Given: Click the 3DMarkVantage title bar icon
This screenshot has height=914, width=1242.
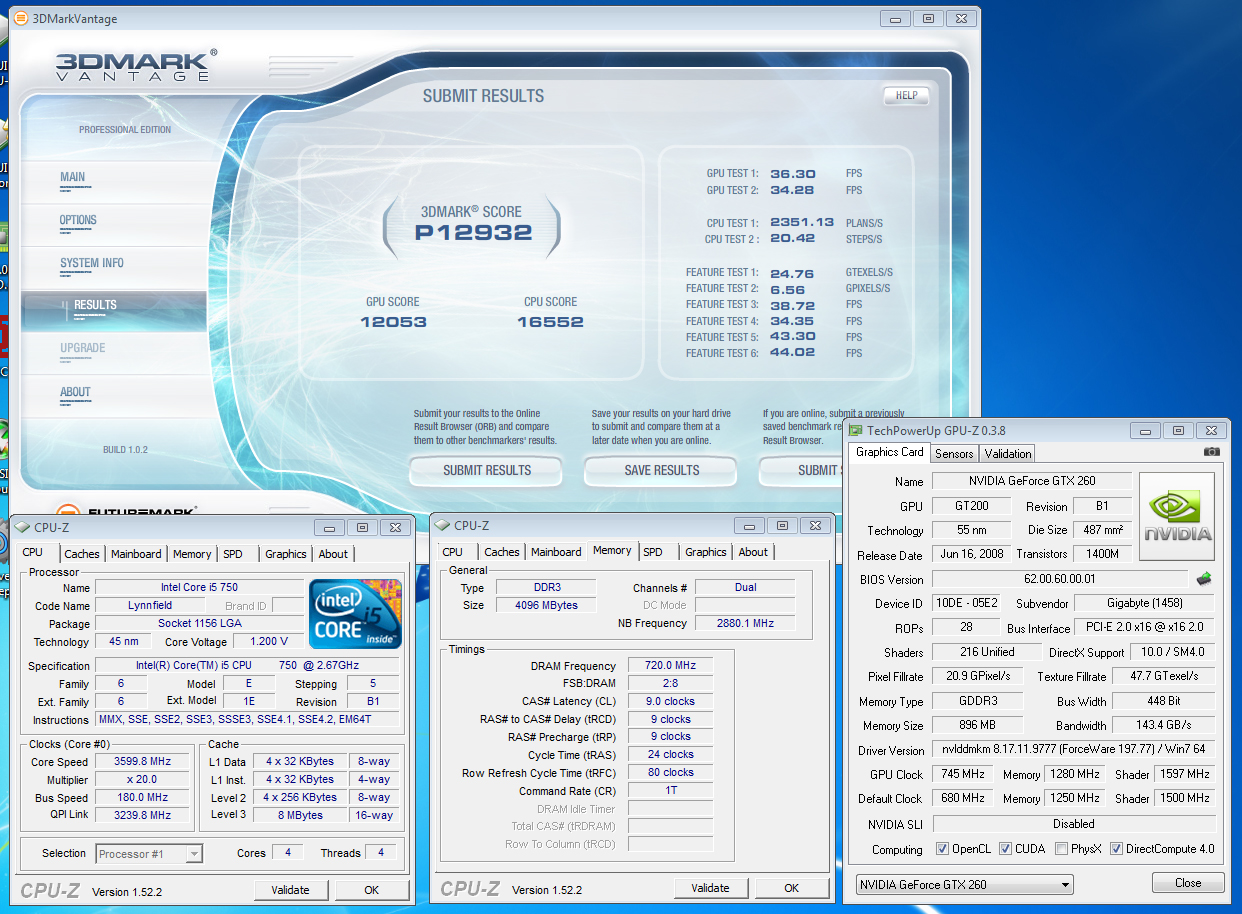Looking at the screenshot, I should [20, 18].
